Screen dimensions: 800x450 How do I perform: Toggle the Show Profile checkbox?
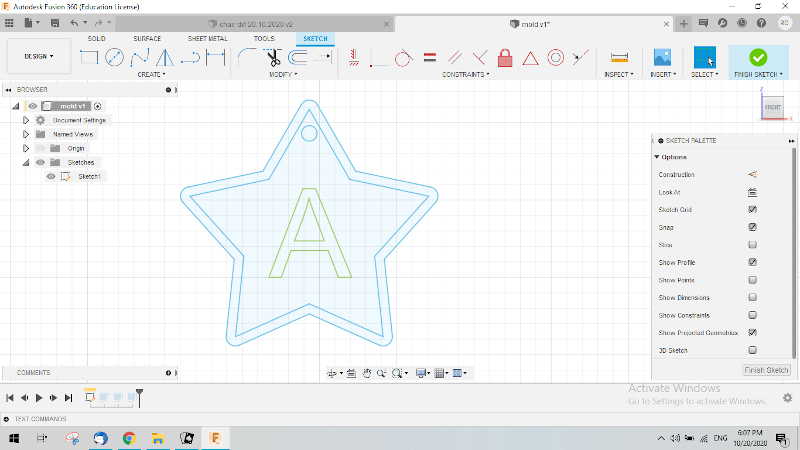tap(752, 262)
